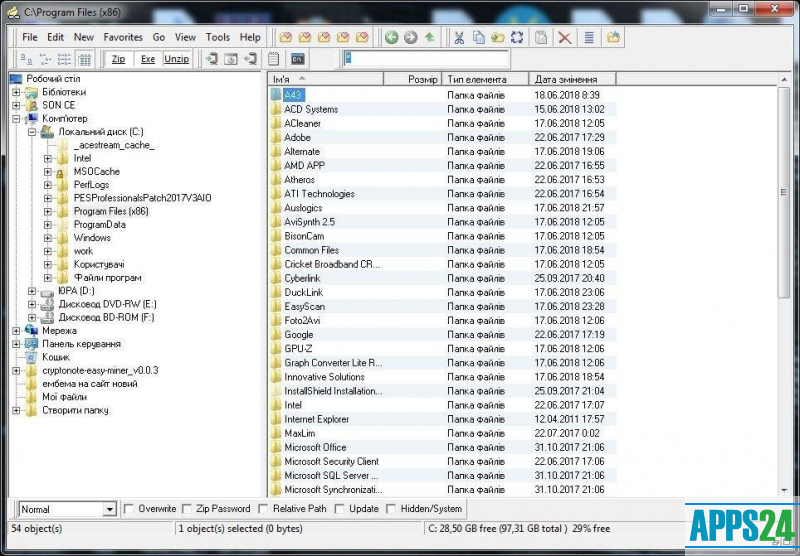Toggle the Hidden/System checkbox
Image resolution: width=800 pixels, height=556 pixels.
[391, 509]
